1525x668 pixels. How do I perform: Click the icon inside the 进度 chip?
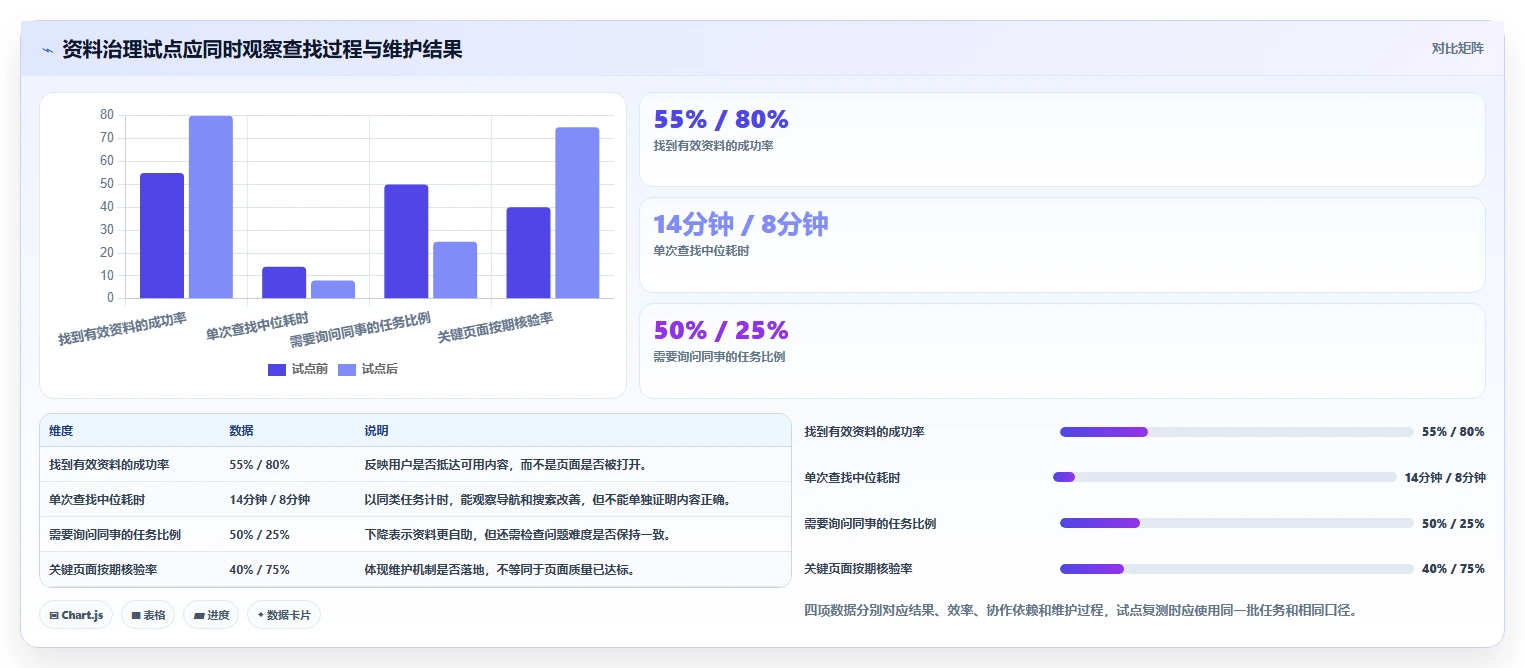pyautogui.click(x=198, y=615)
